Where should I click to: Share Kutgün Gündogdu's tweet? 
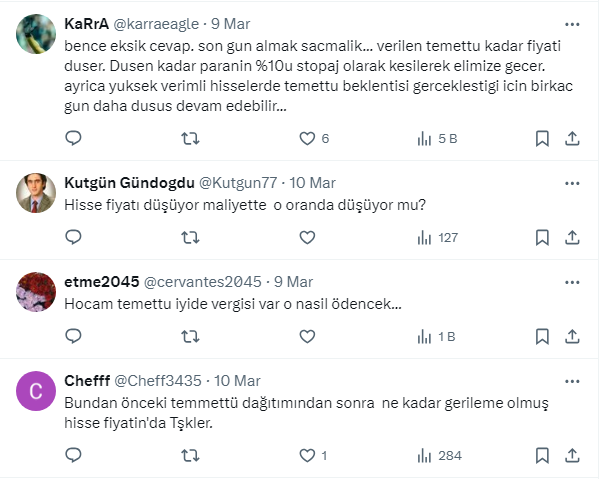click(x=572, y=238)
